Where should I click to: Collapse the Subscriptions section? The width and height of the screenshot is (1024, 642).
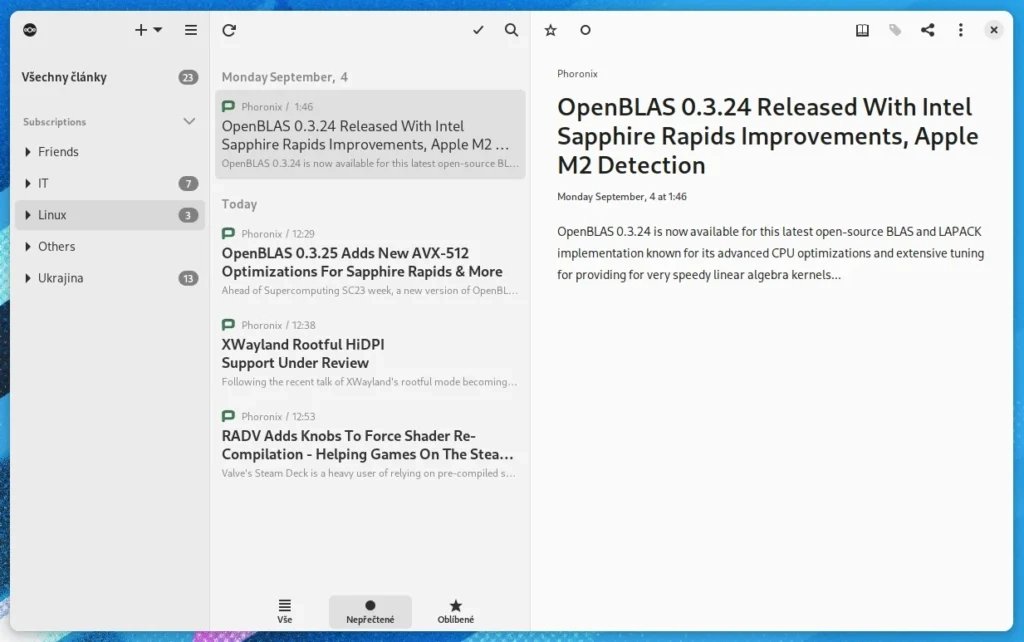pos(190,121)
